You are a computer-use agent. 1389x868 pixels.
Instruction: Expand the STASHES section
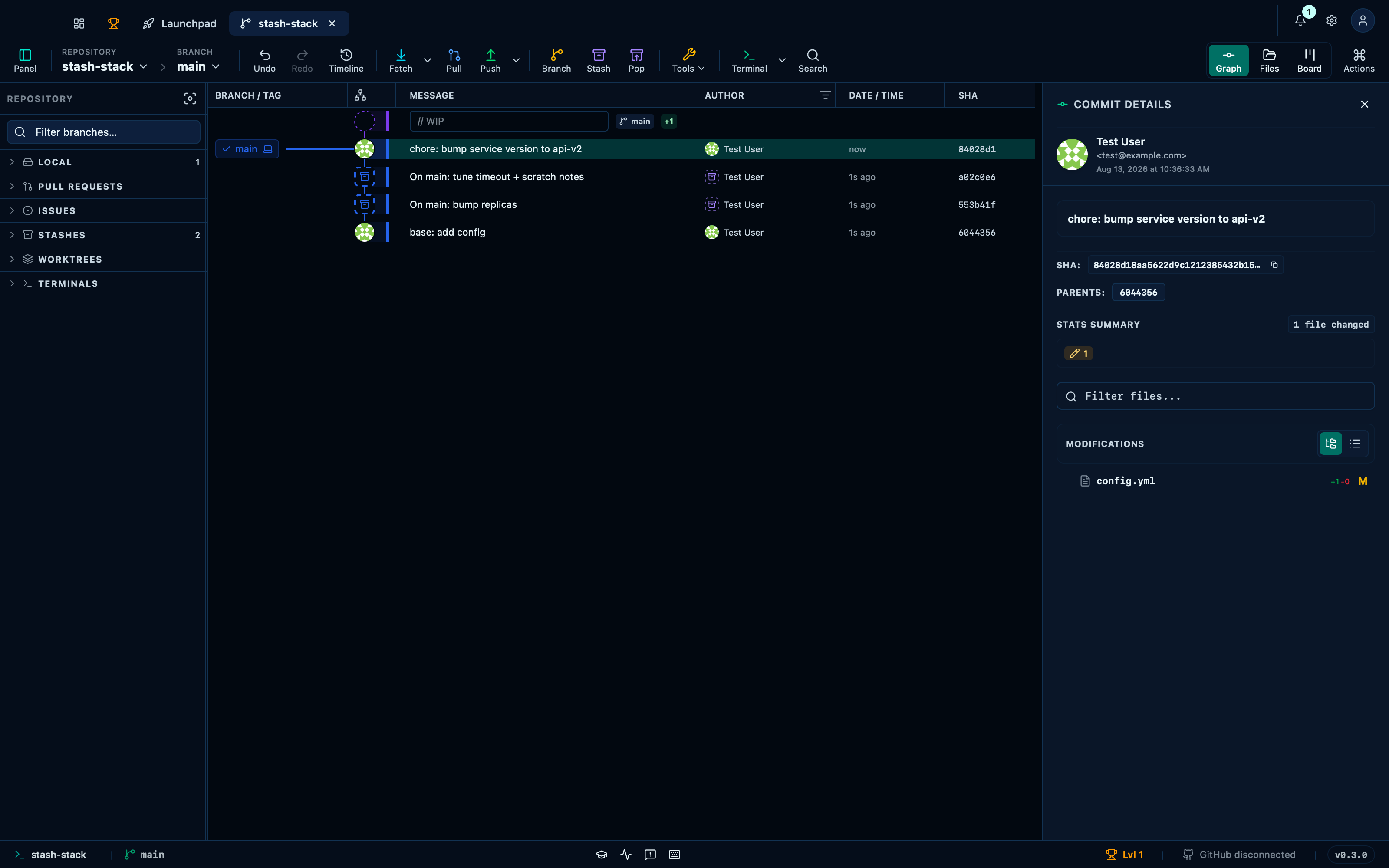[x=104, y=235]
